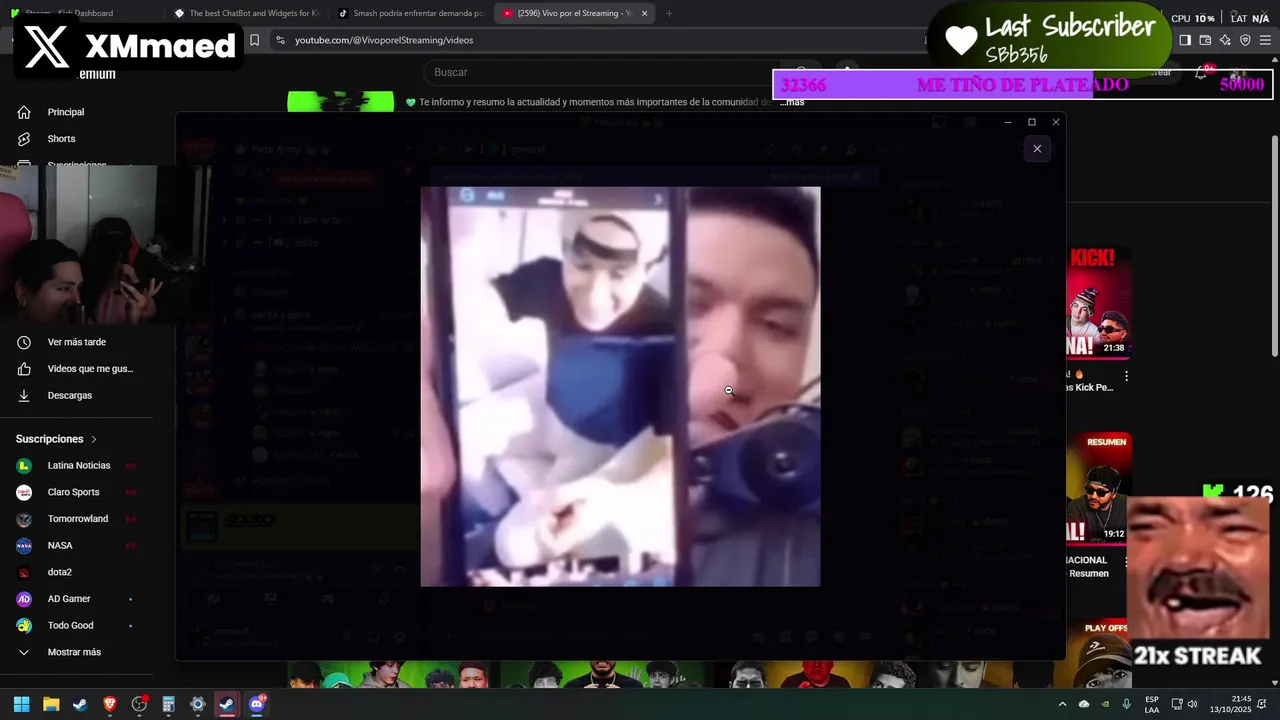Image resolution: width=1280 pixels, height=720 pixels.
Task: Open the gear app in taskbar
Action: point(198,704)
